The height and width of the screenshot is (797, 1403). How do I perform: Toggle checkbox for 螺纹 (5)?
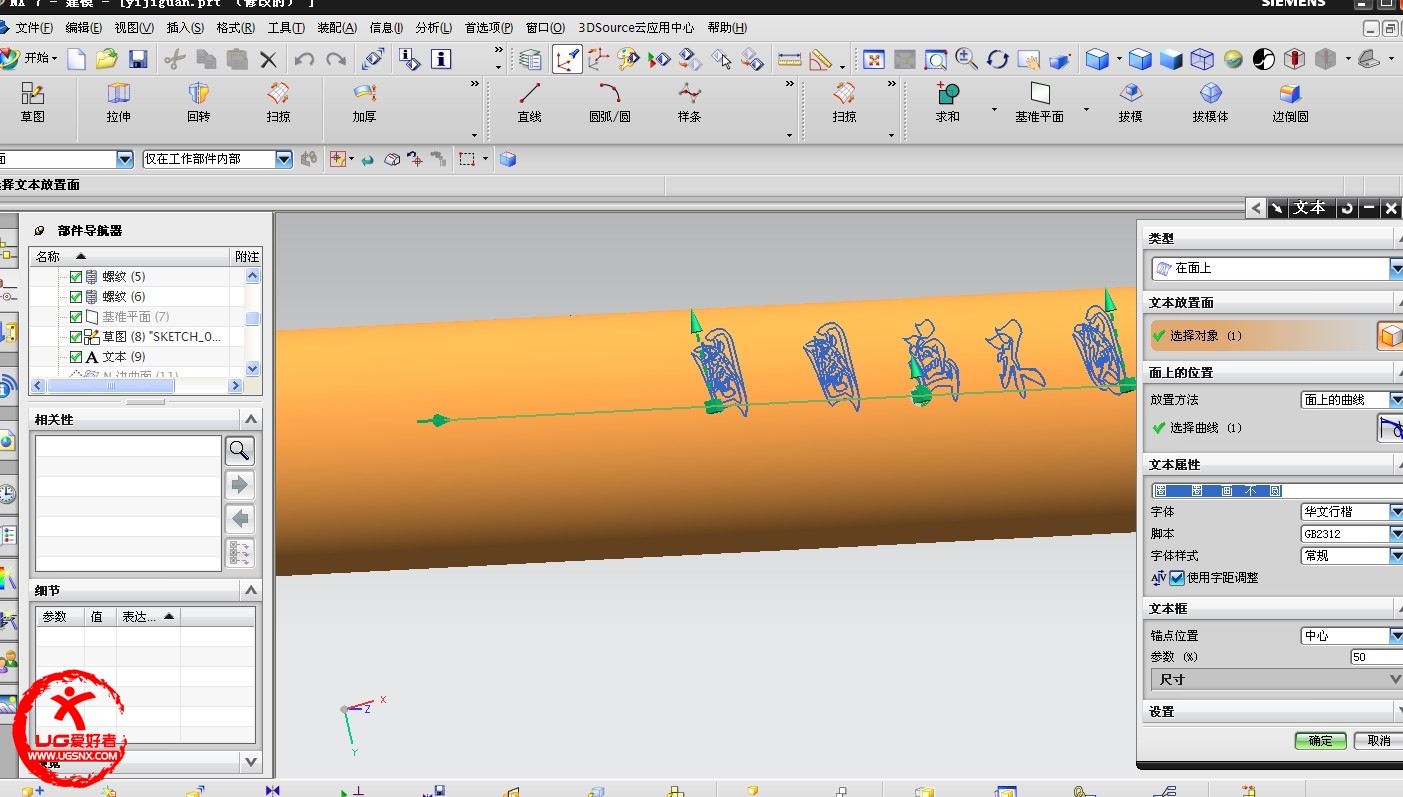point(76,277)
